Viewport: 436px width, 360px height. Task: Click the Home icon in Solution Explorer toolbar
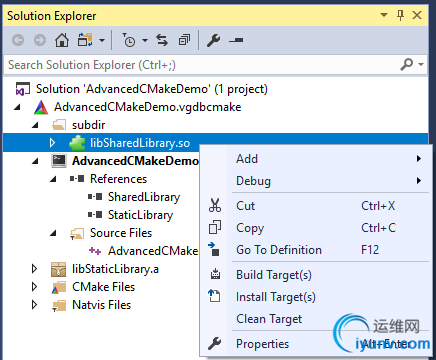62,40
